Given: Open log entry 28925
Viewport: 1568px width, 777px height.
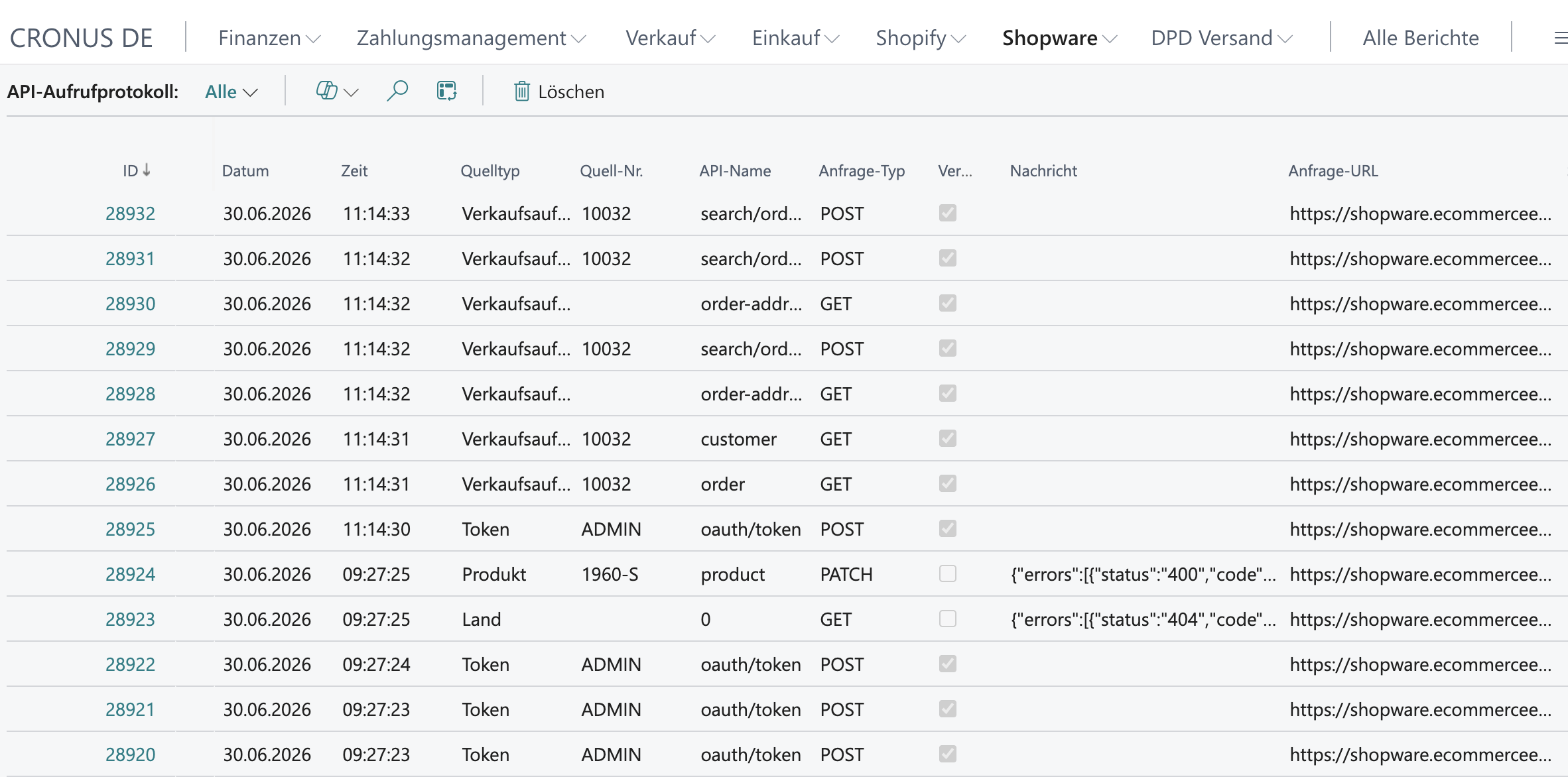Looking at the screenshot, I should click(x=130, y=529).
